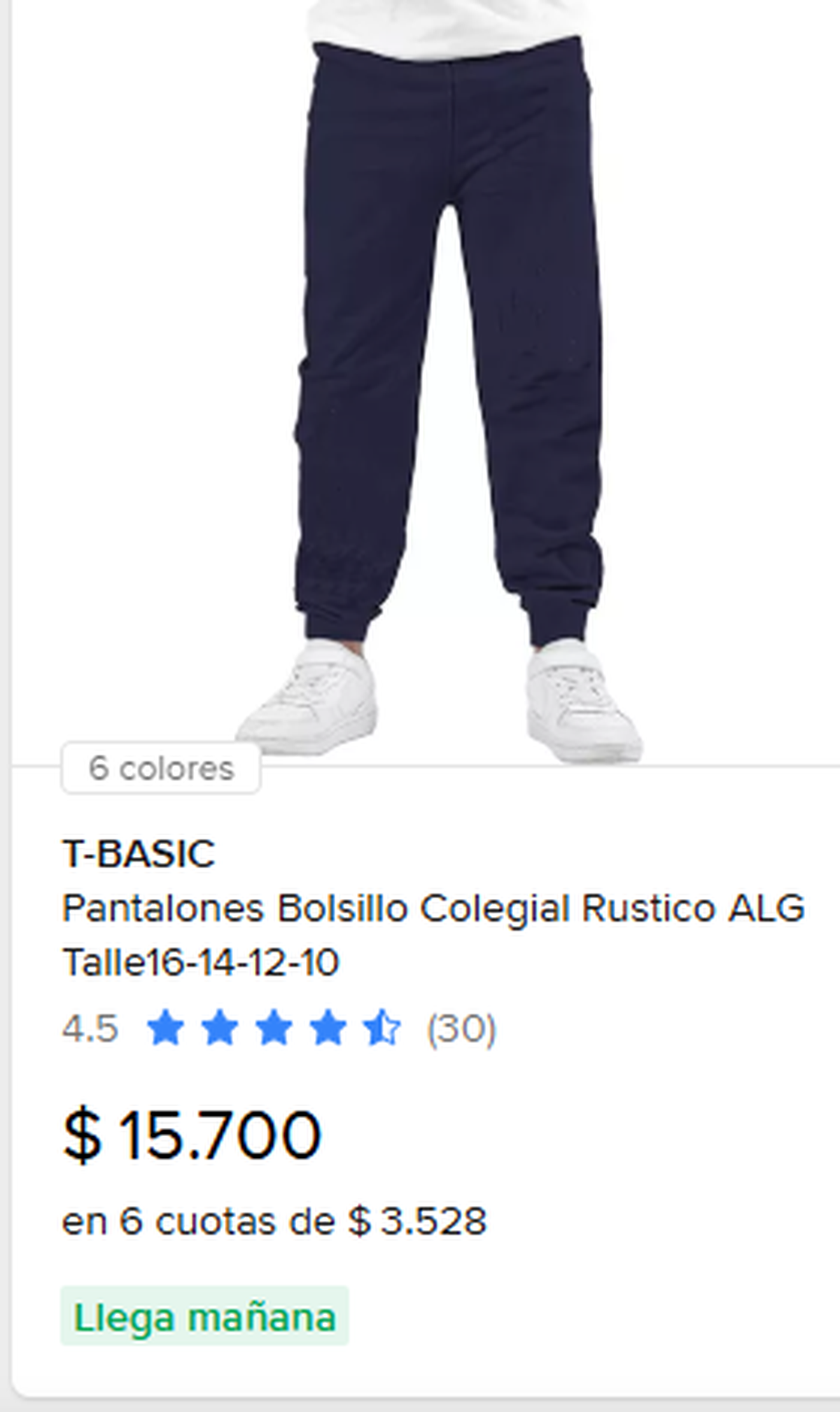Click the left white sneaker in photo
The image size is (840, 1412).
pos(308,700)
